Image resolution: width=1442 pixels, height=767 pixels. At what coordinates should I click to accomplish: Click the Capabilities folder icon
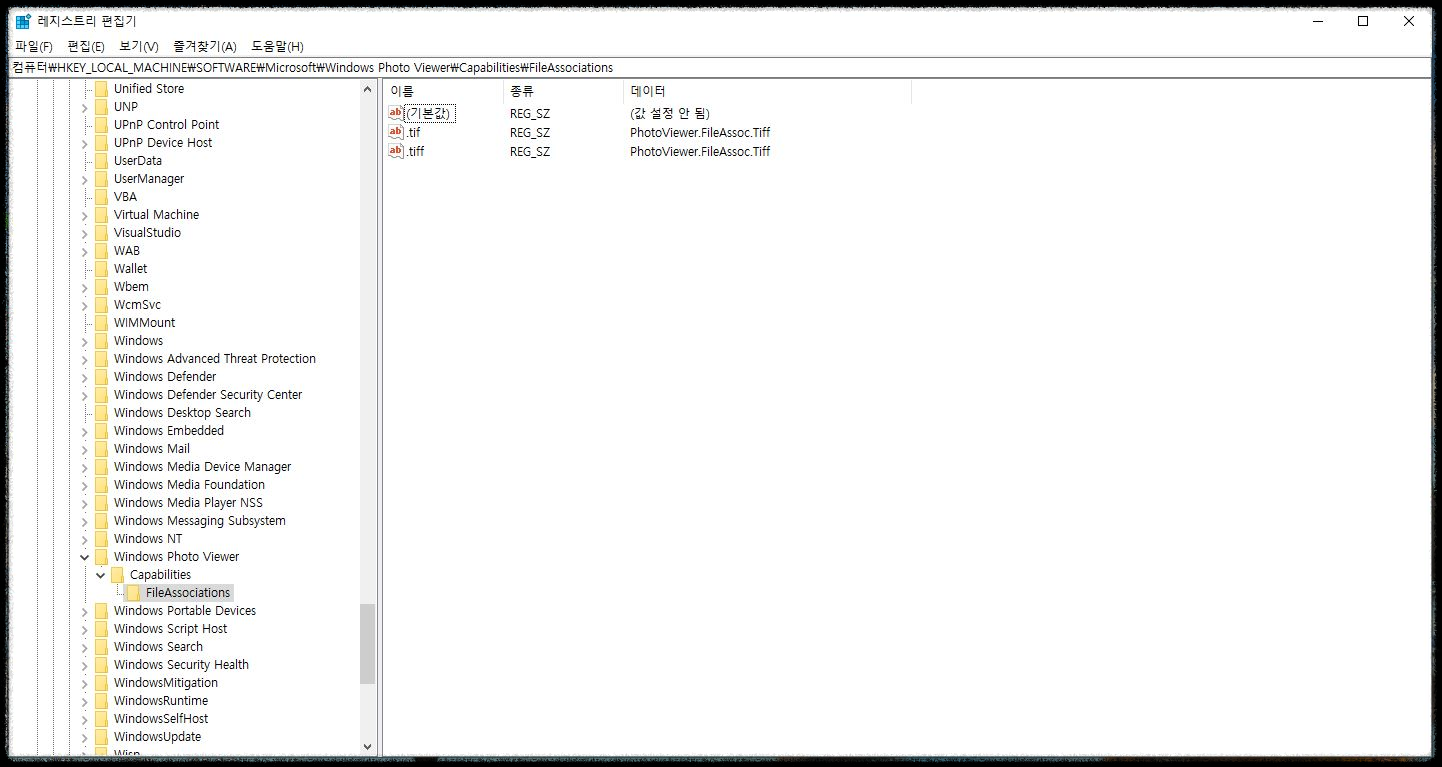tap(117, 575)
